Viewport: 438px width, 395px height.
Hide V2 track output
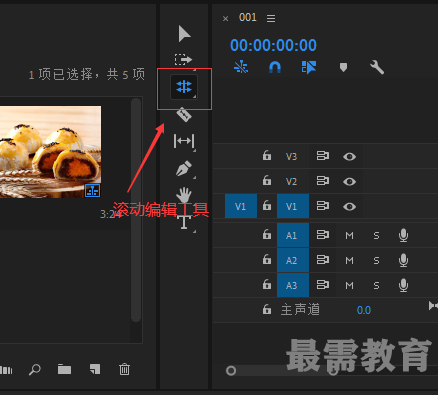click(x=349, y=181)
